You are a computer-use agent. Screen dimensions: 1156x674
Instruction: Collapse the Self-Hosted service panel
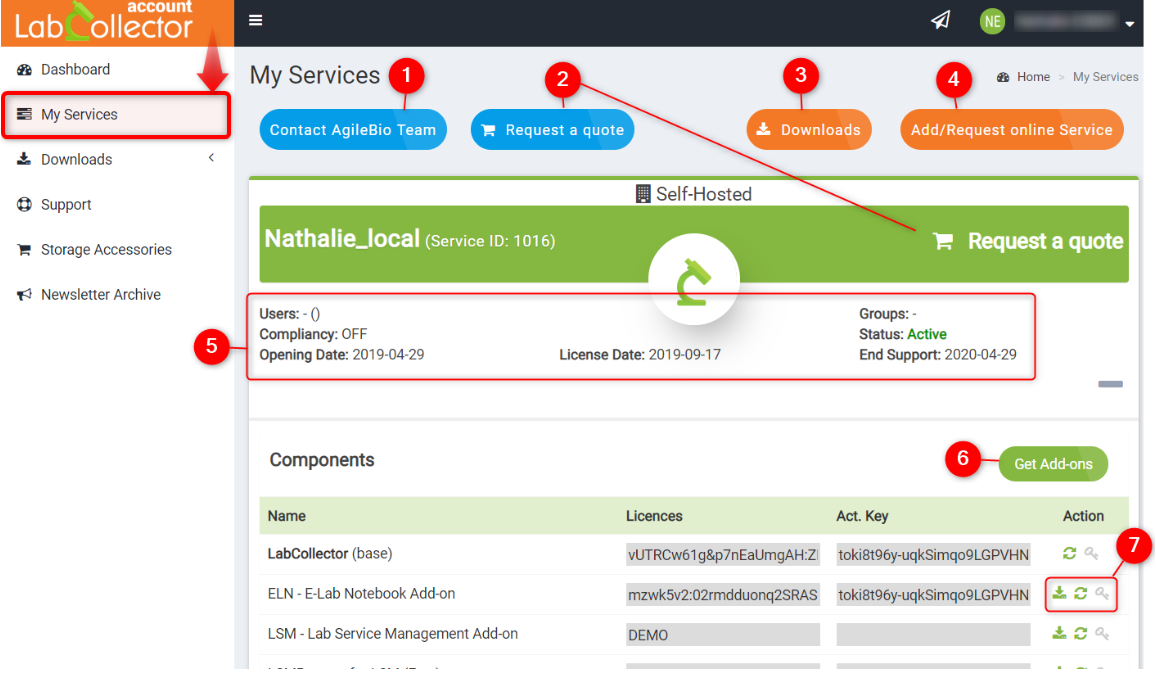pos(1110,384)
